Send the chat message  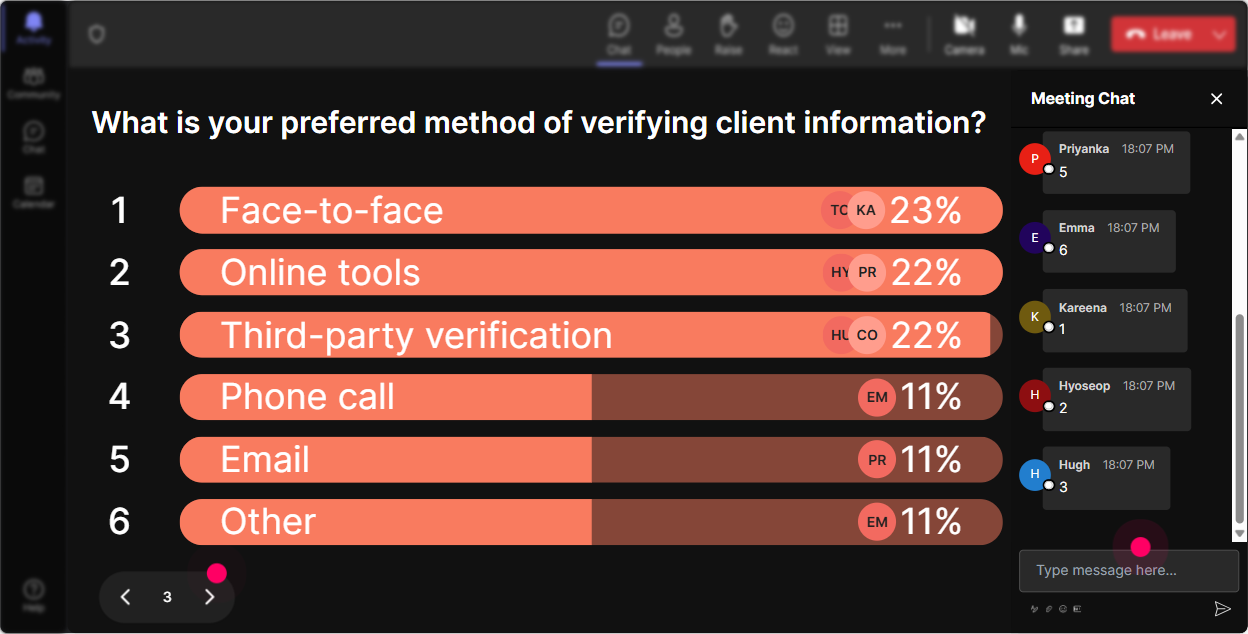1222,608
